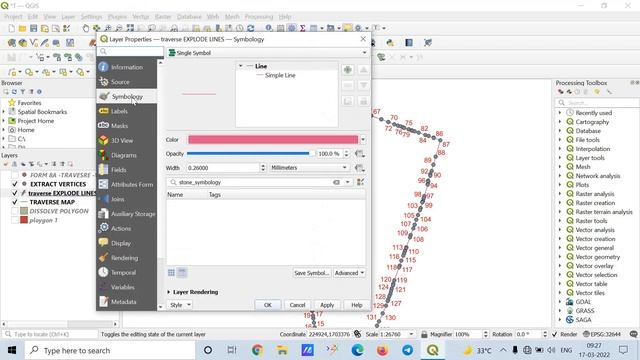The image size is (640, 360).
Task: Expand Cartography group in Processing Toolbox
Action: tap(560, 122)
